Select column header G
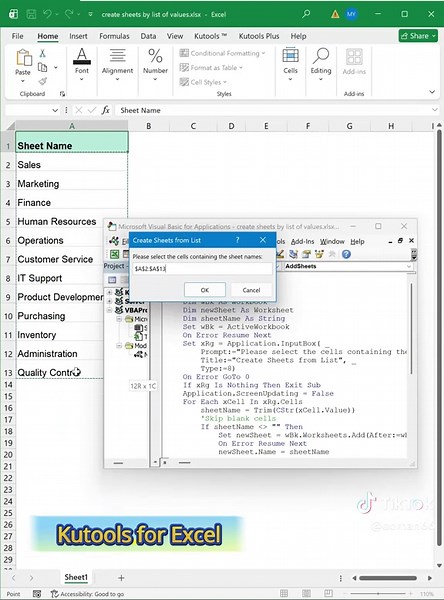Viewport: 444px width, 600px height. 349,126
